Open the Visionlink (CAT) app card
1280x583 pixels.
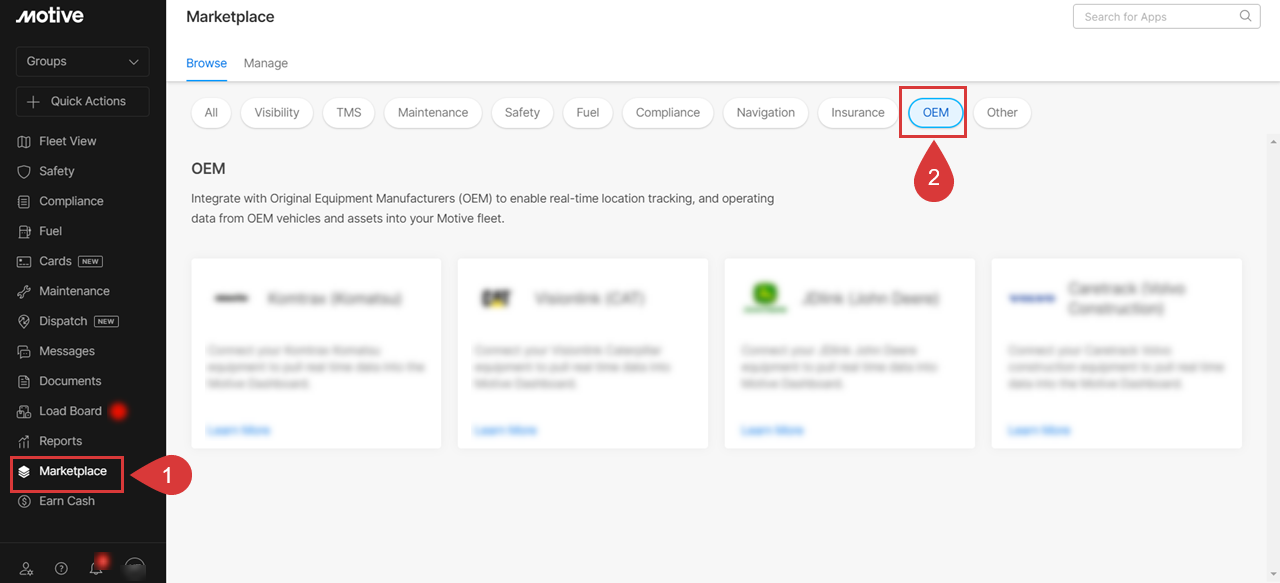pyautogui.click(x=583, y=353)
